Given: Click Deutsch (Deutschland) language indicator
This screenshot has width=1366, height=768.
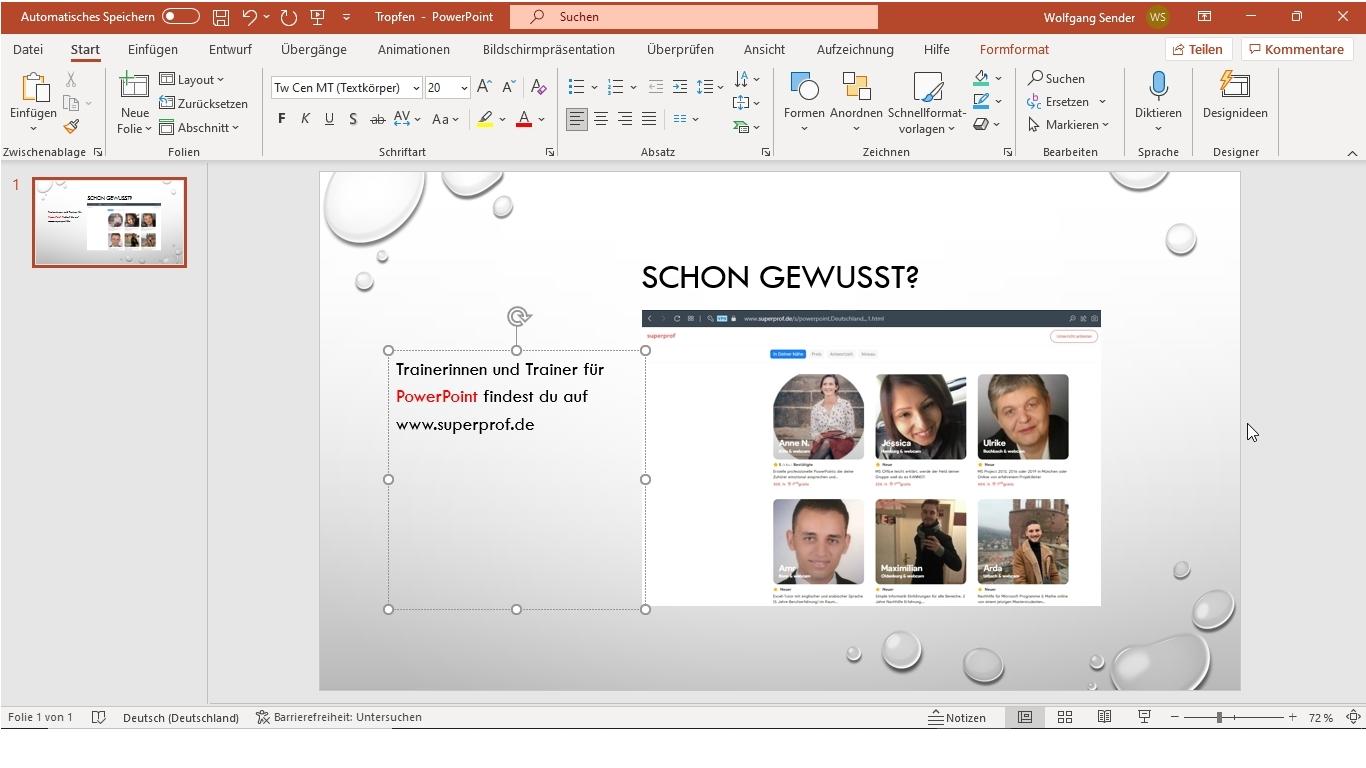Looking at the screenshot, I should [181, 717].
